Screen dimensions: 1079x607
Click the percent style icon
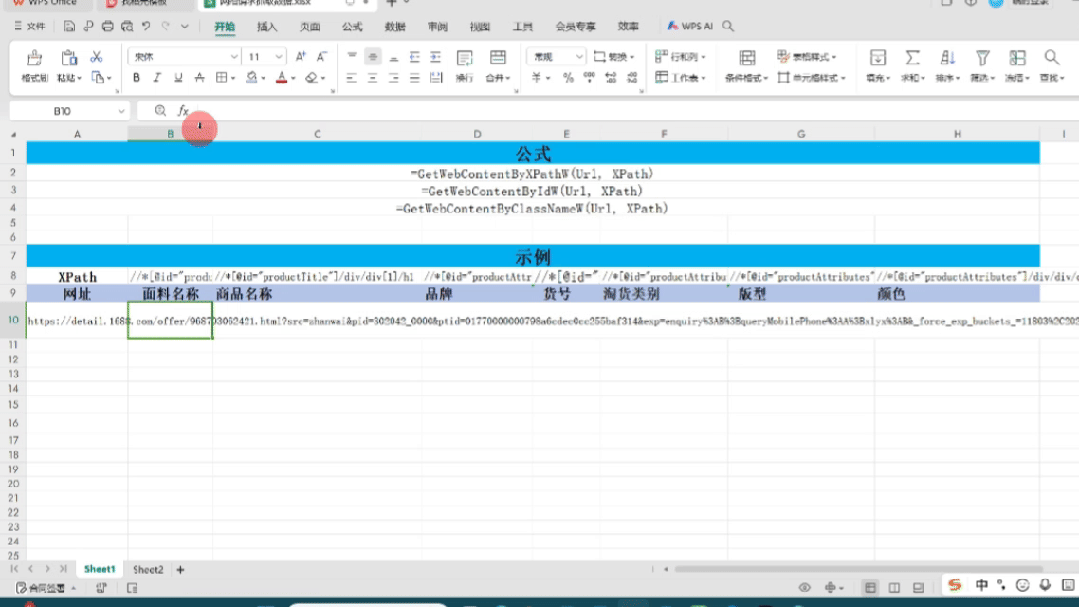tap(568, 78)
